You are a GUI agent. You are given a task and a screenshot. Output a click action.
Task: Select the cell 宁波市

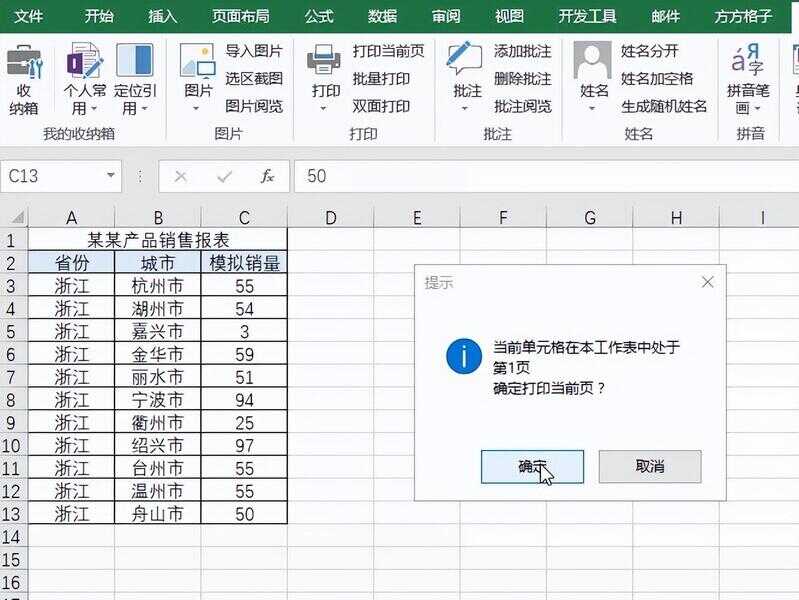(158, 400)
